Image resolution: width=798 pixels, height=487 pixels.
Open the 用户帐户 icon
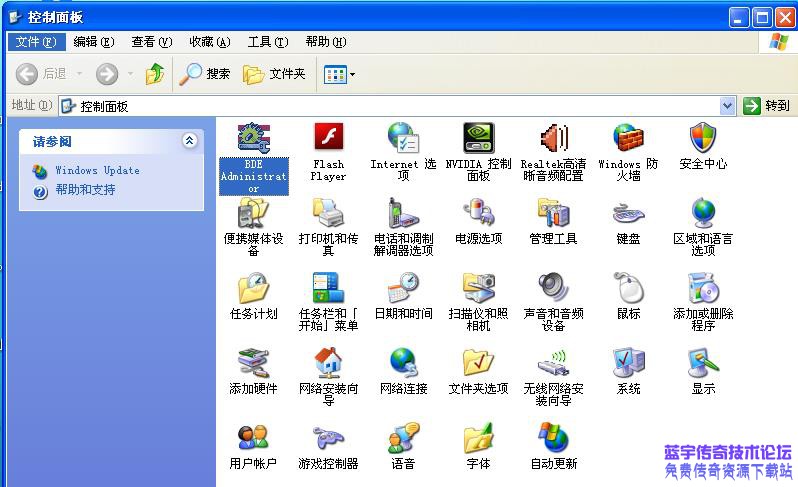[253, 438]
